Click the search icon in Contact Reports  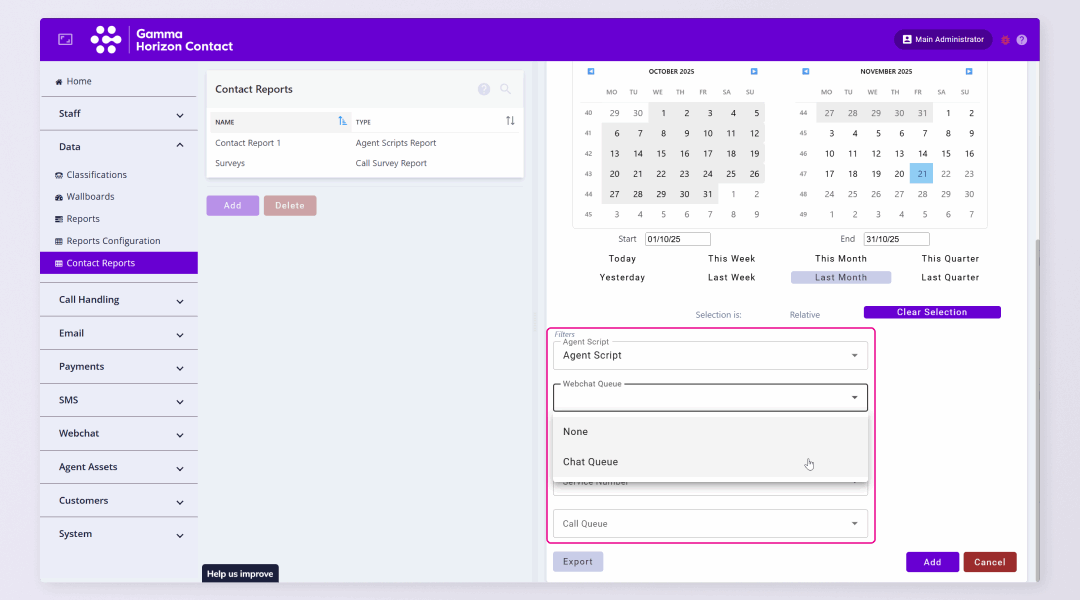coord(505,89)
